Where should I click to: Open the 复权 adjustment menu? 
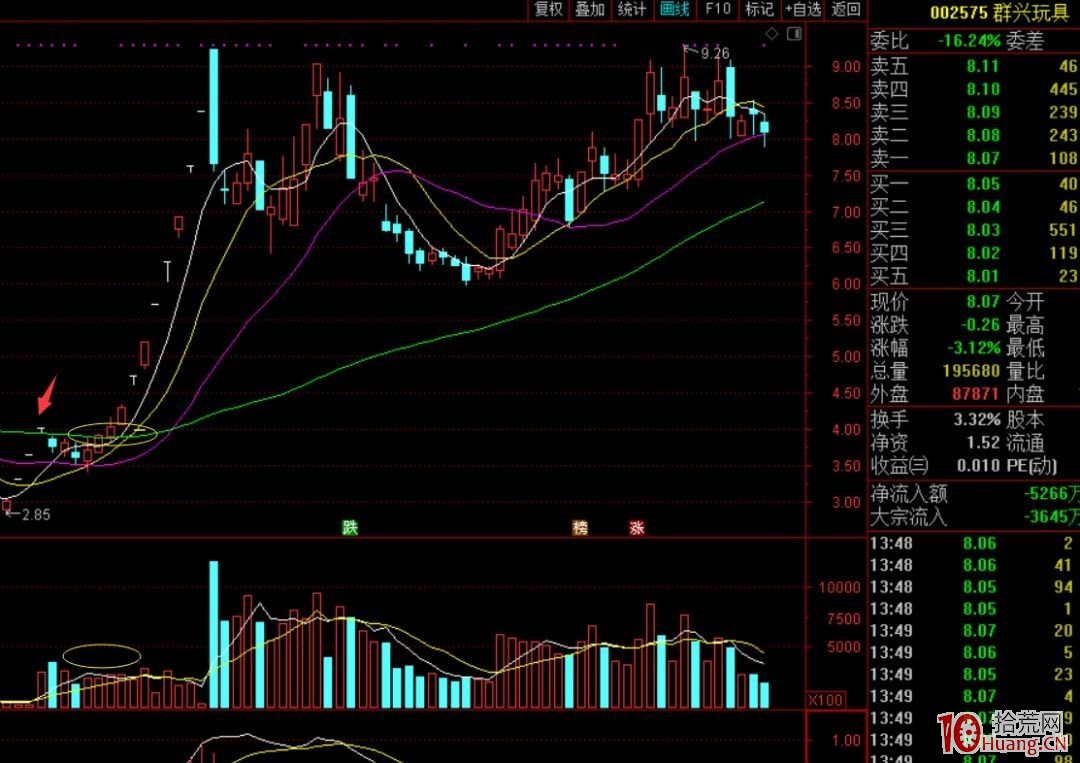click(548, 9)
